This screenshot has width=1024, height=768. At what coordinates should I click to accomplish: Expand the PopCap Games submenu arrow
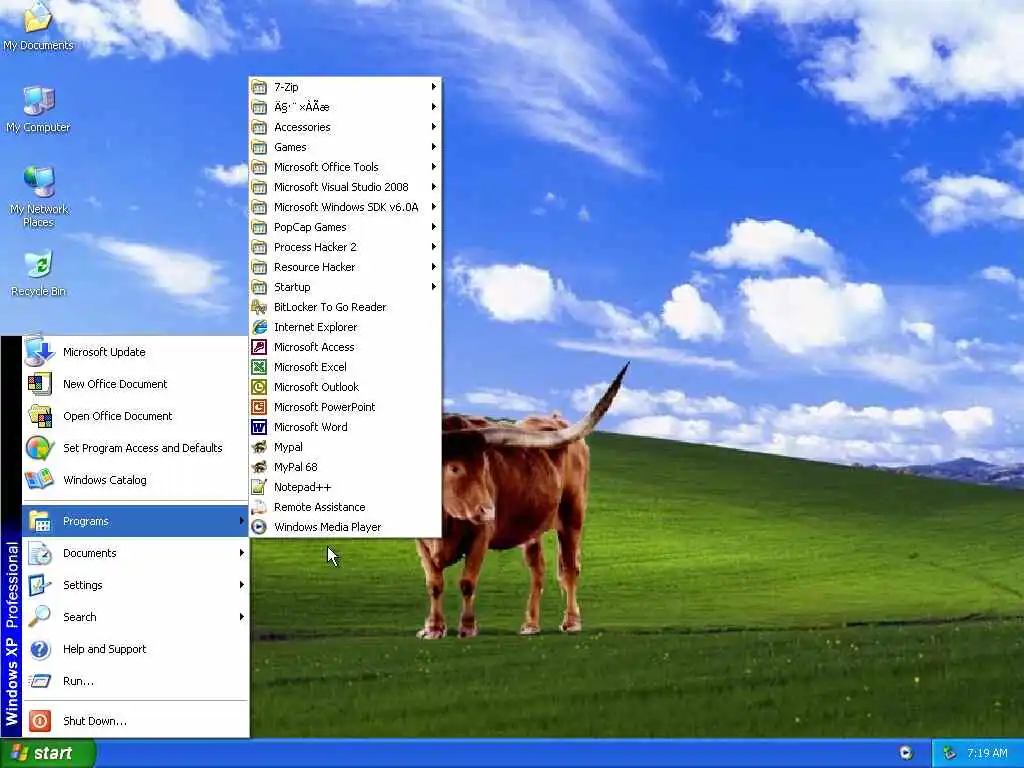coord(434,227)
